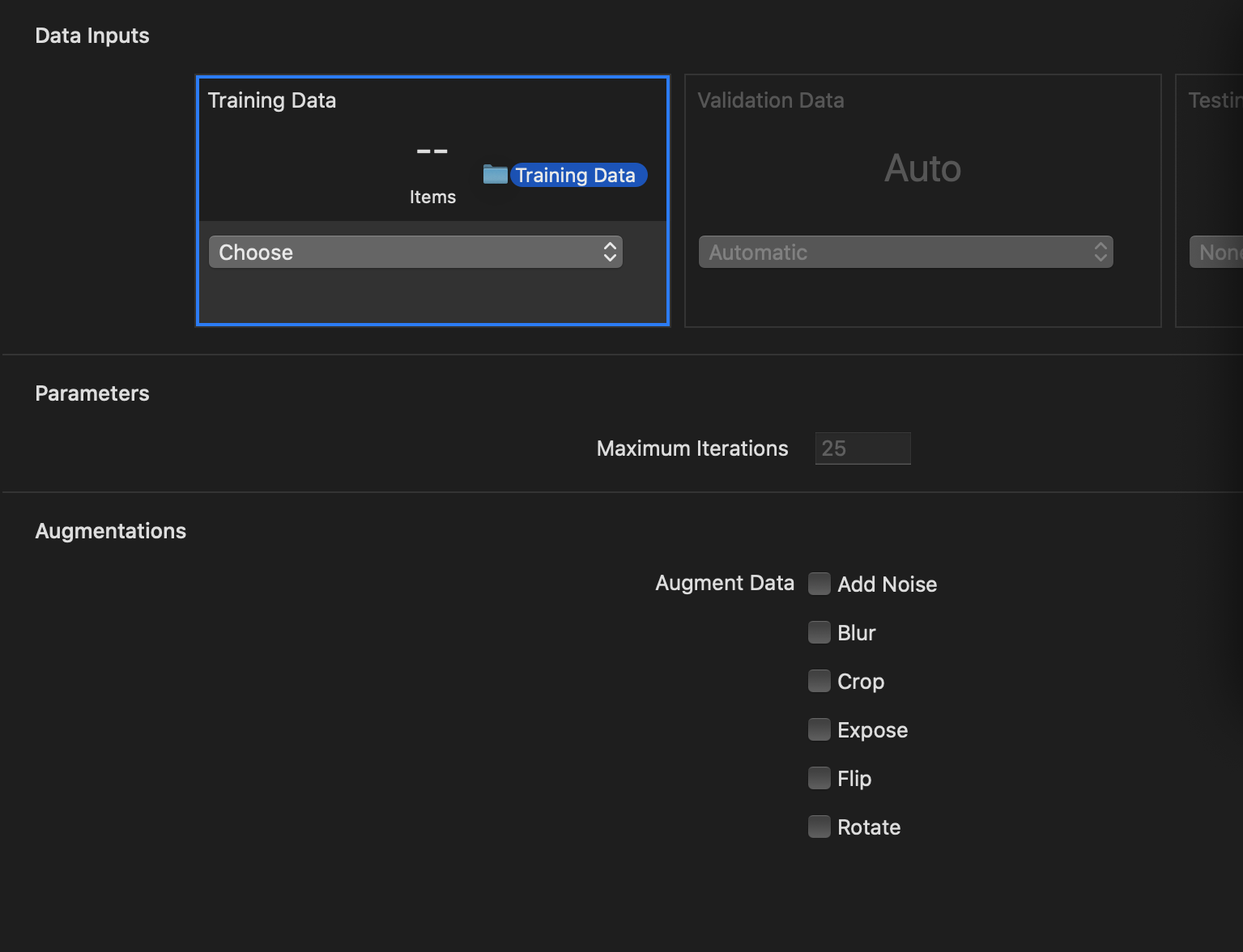Screen dimensions: 1243x952
Task: Enable the Rotate augmentation checkbox
Action: point(819,827)
